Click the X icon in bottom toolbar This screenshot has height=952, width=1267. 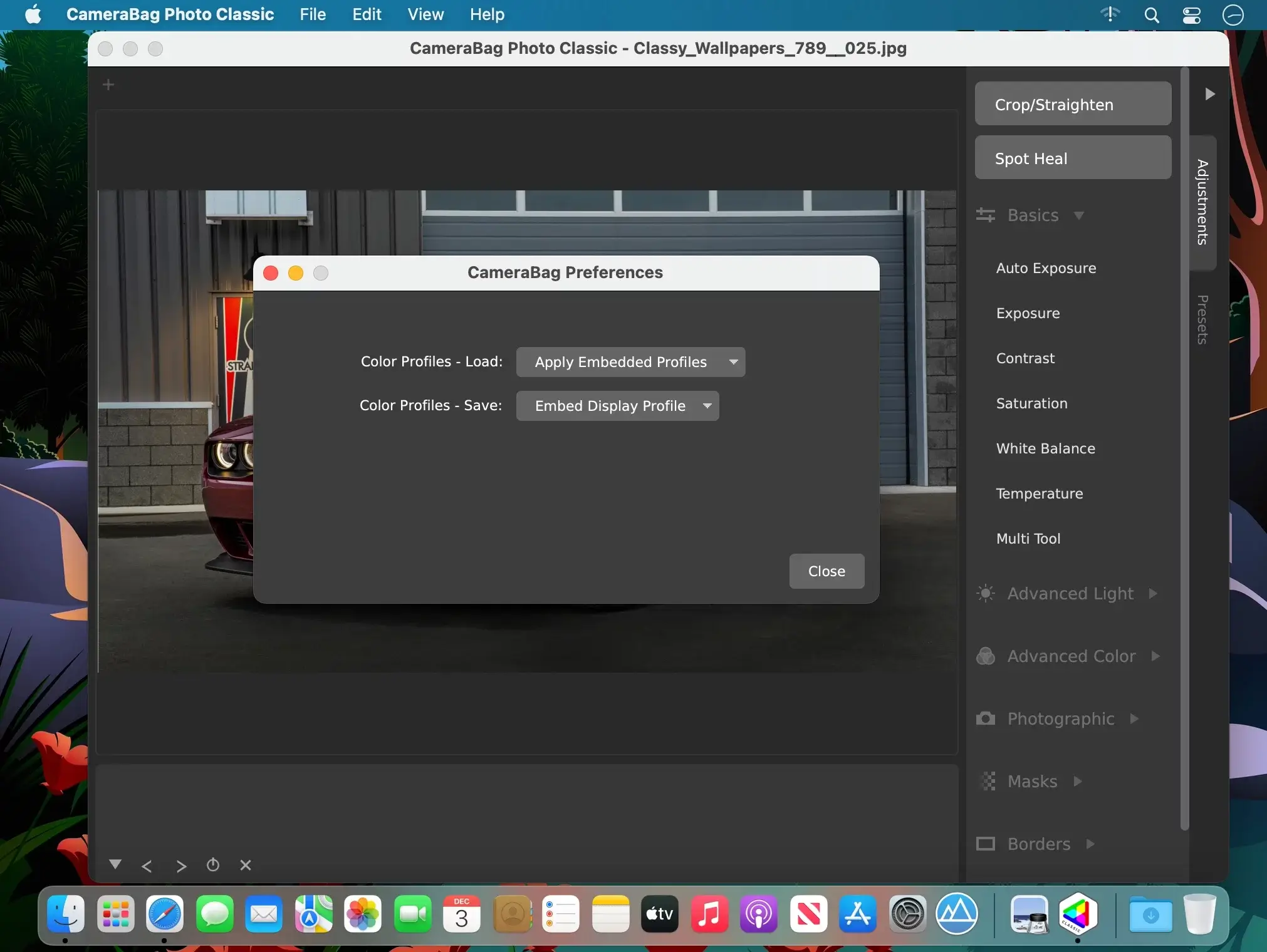(246, 865)
